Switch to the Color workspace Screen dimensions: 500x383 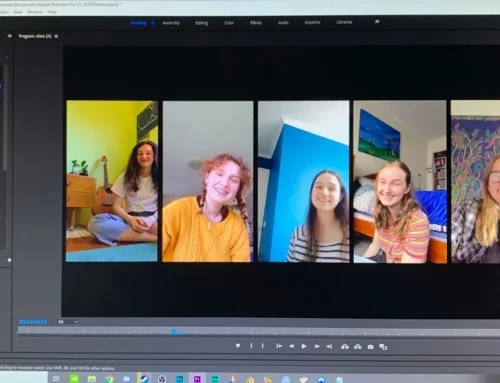[229, 23]
